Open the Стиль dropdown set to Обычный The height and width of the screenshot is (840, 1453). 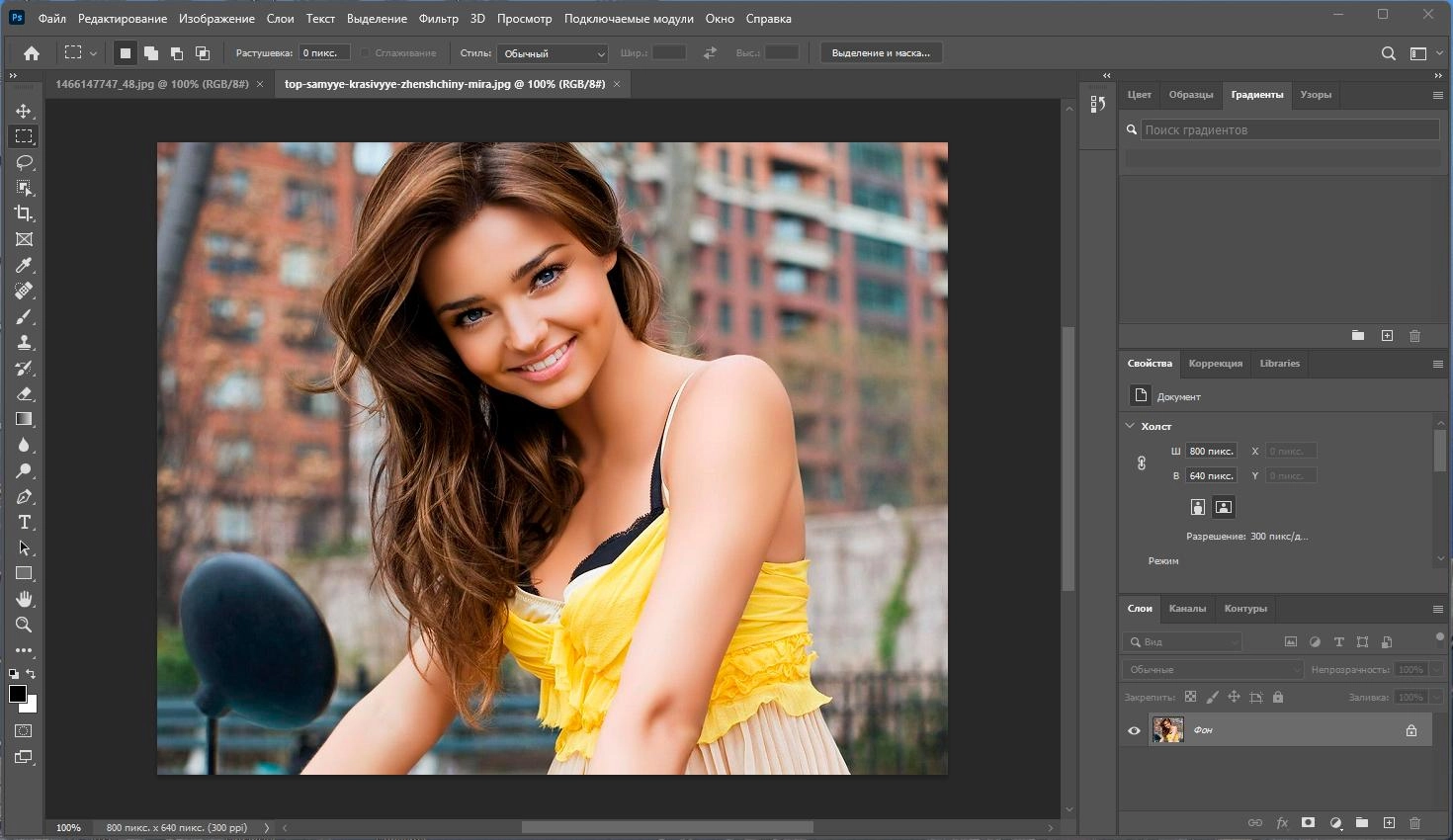tap(552, 53)
